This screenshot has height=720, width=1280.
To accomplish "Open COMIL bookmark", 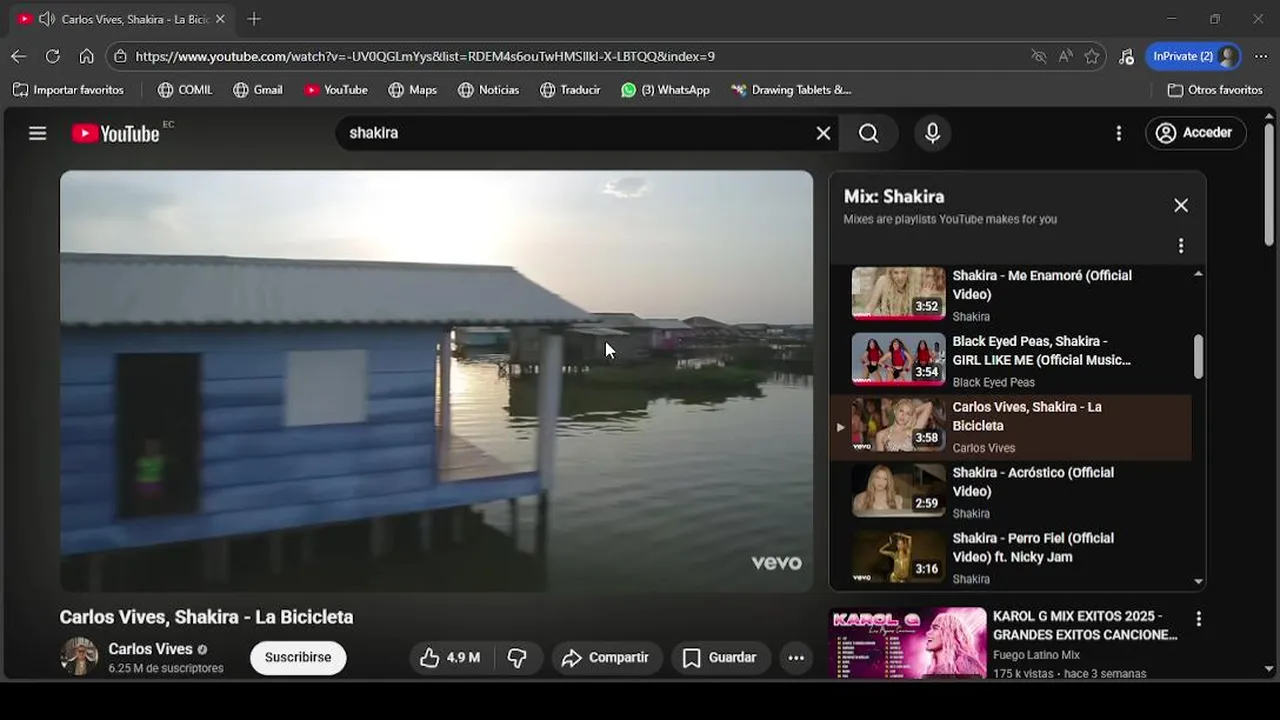I will (185, 90).
